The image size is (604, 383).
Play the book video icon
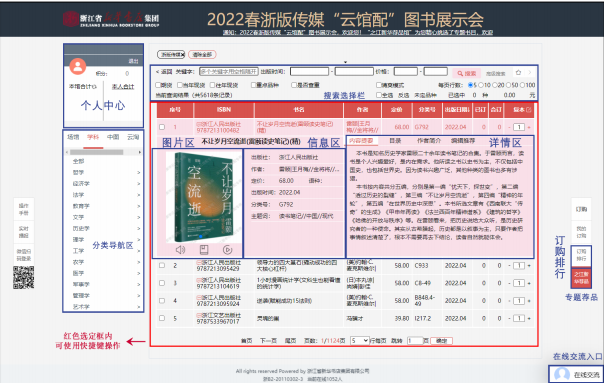point(228,250)
